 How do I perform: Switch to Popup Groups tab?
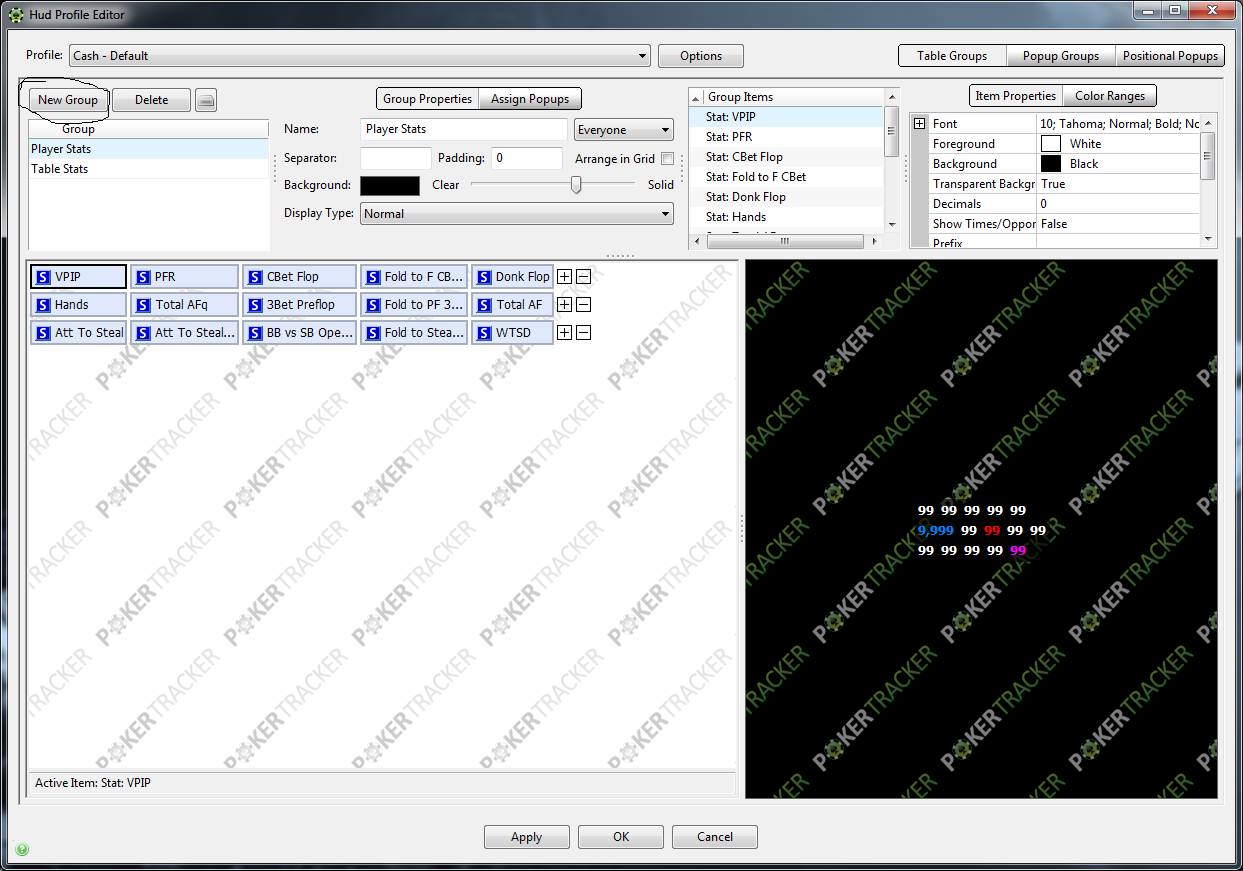coord(1061,56)
